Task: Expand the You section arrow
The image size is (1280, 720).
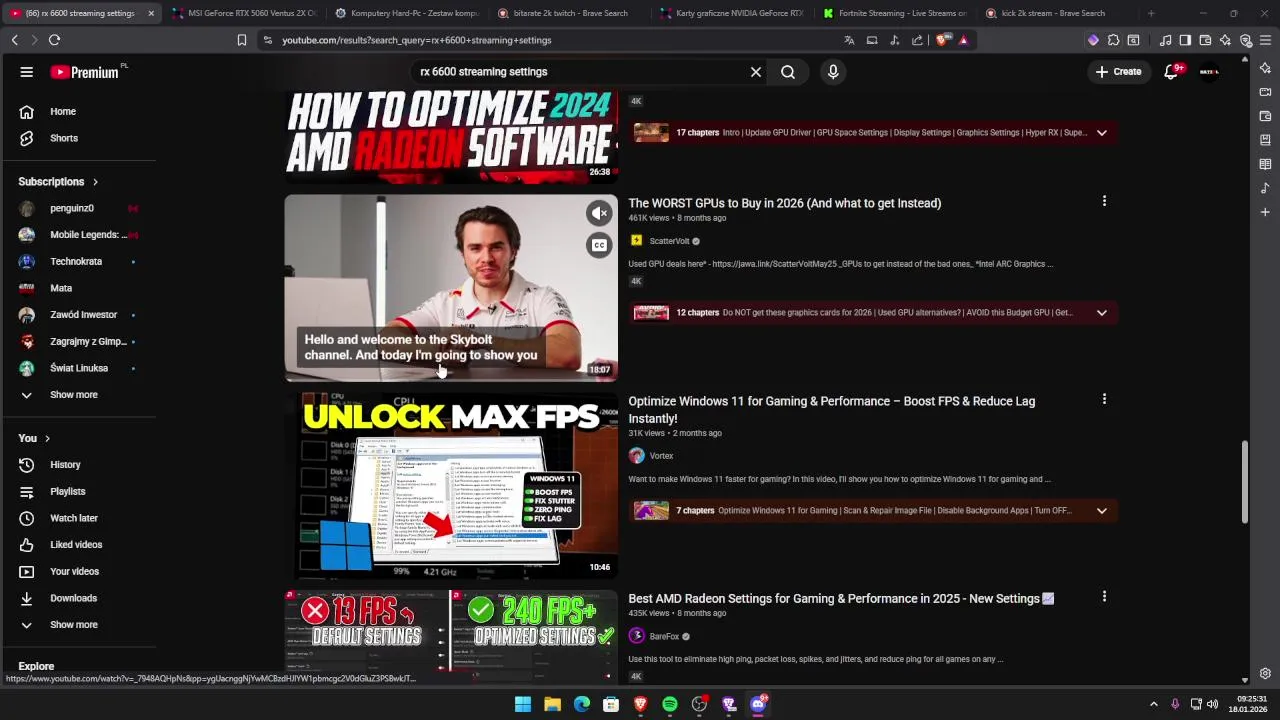Action: [47, 438]
